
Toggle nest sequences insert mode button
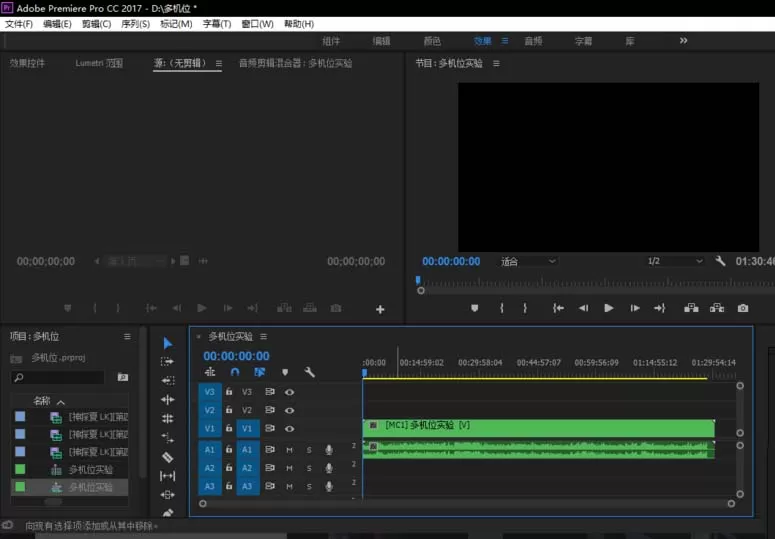[210, 372]
